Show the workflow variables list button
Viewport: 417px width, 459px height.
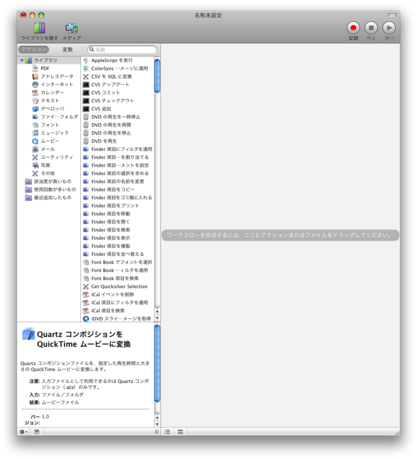click(x=180, y=432)
